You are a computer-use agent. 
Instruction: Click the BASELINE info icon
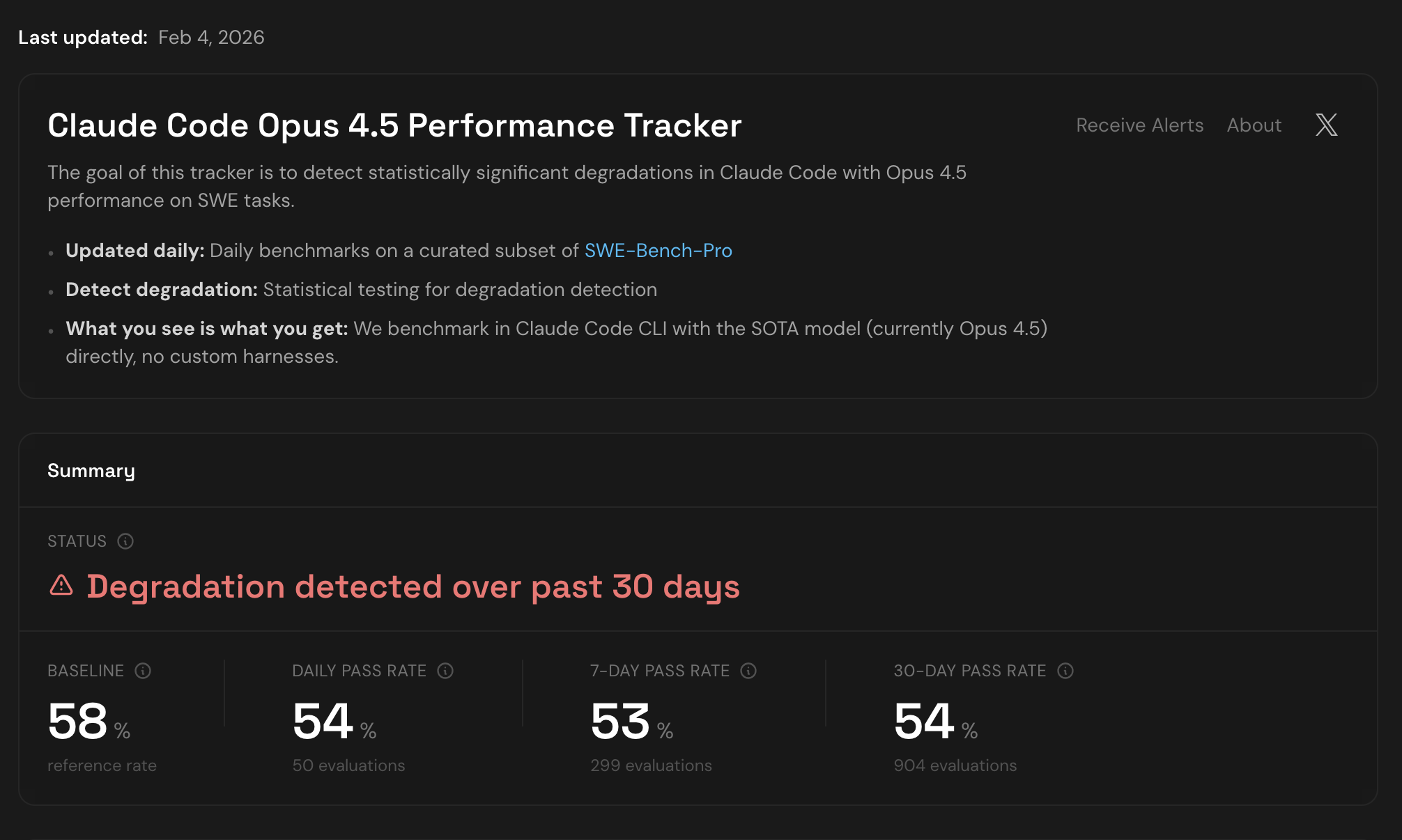143,671
